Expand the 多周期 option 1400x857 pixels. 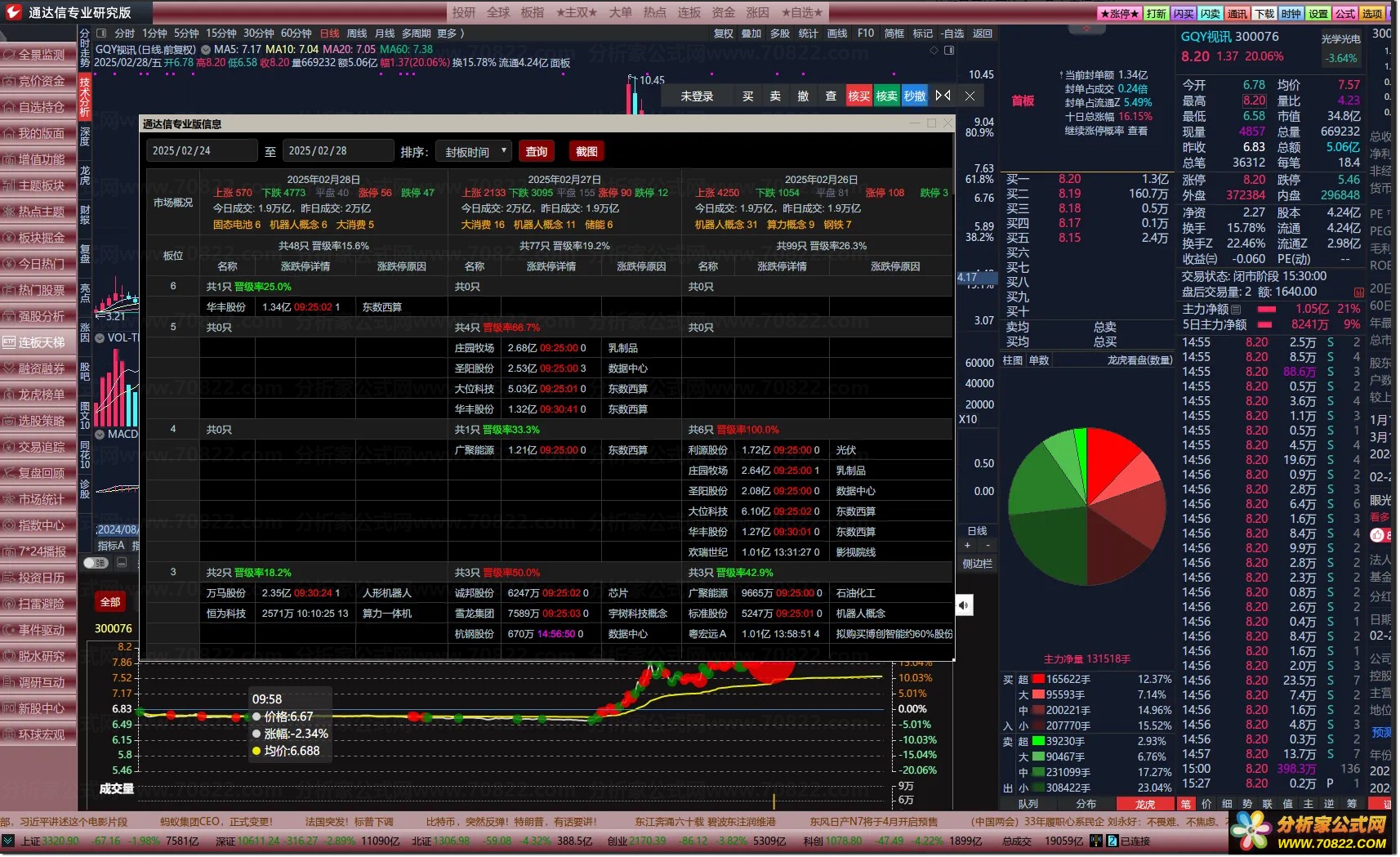[x=417, y=33]
